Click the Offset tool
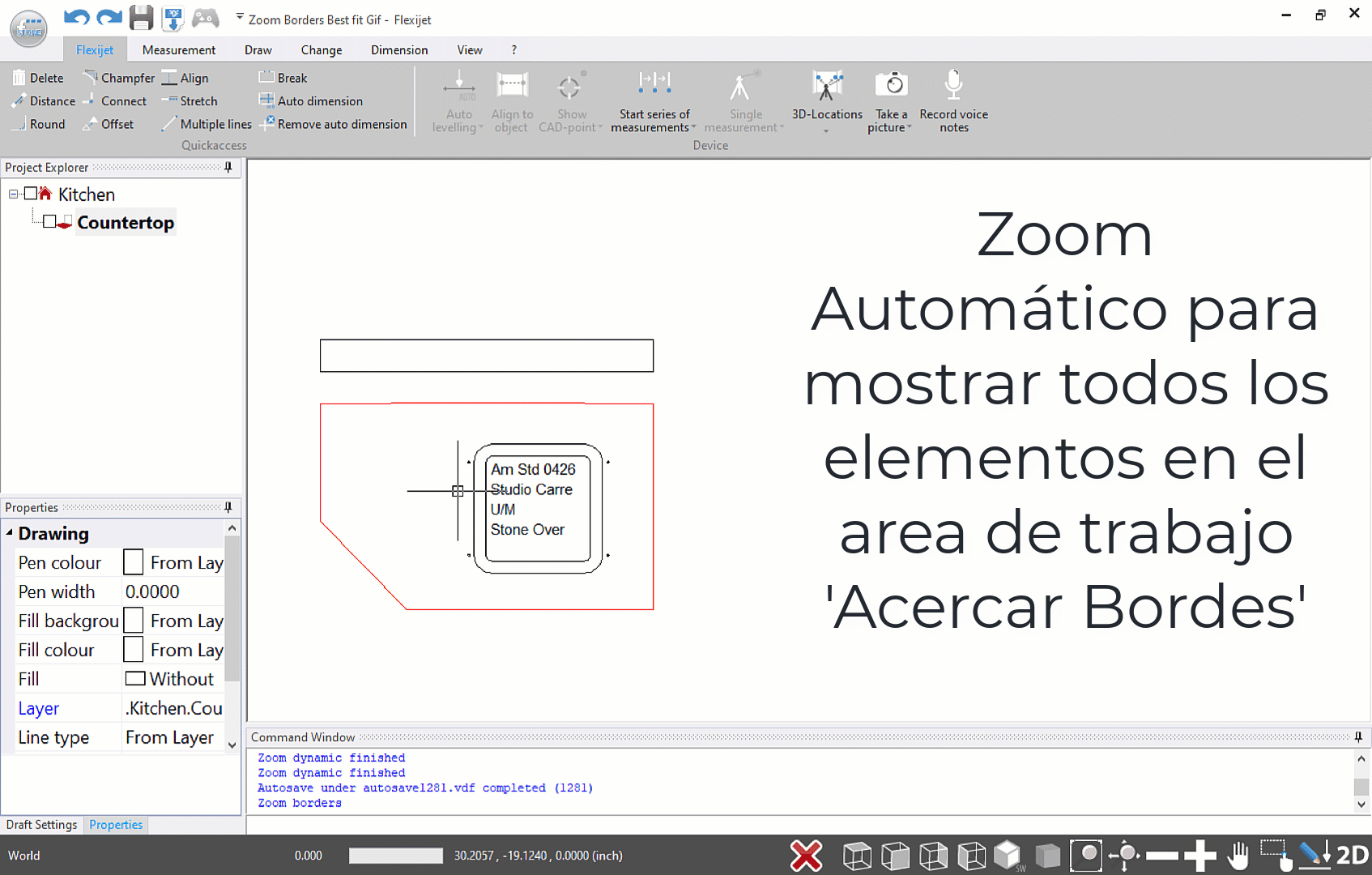 click(x=109, y=124)
